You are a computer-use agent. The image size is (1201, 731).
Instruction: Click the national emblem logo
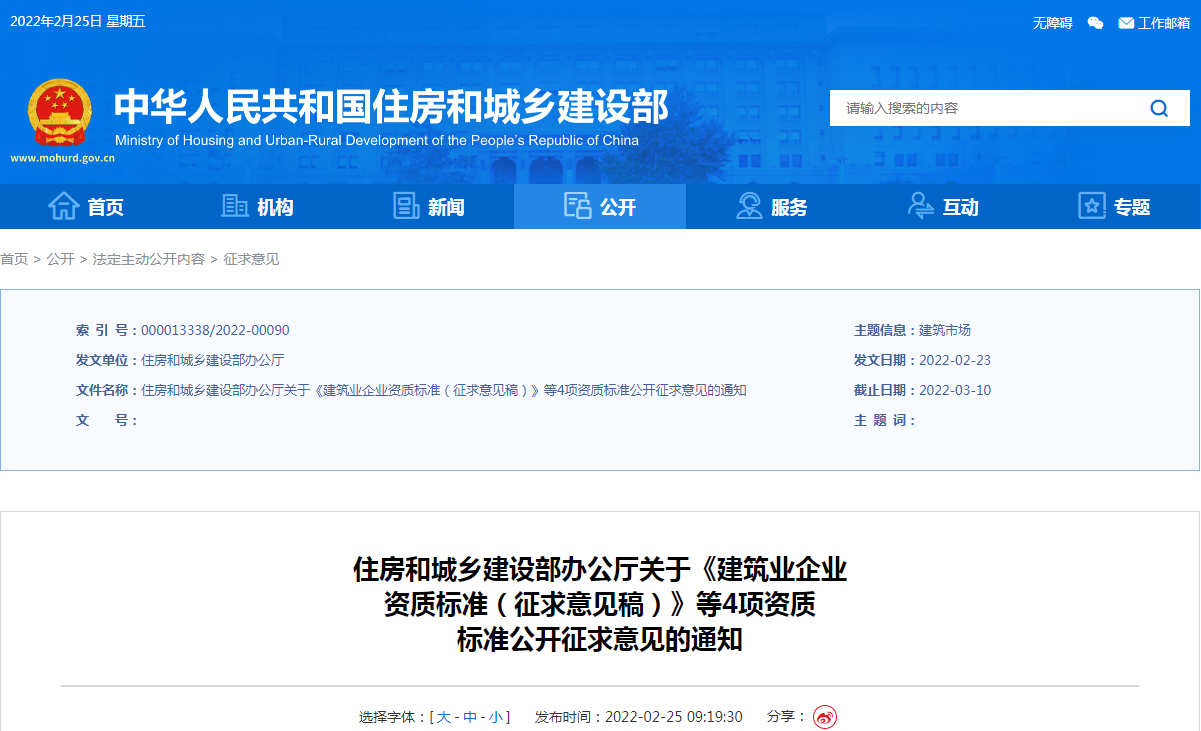point(58,112)
